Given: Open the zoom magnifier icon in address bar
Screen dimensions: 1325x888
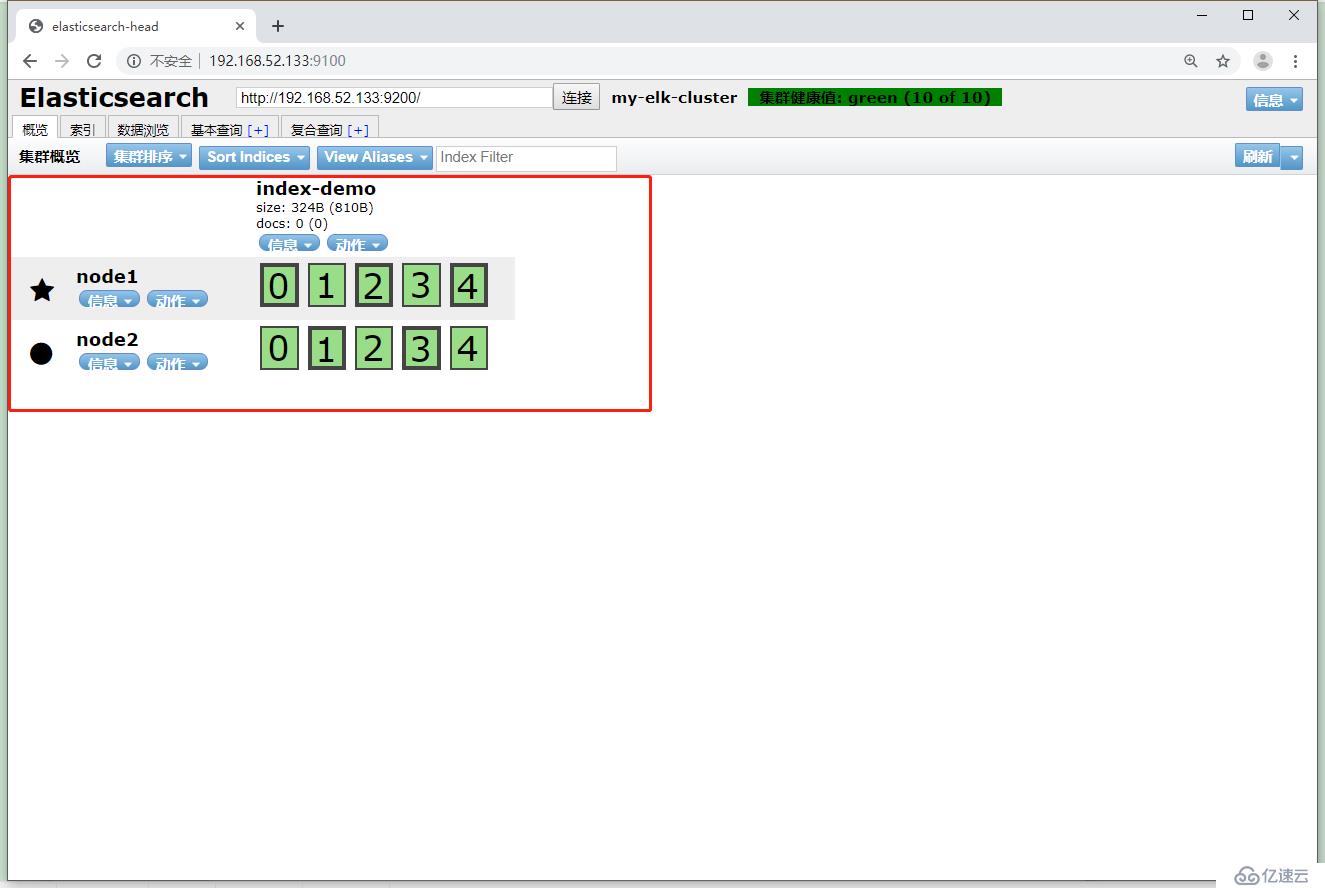Looking at the screenshot, I should pyautogui.click(x=1191, y=61).
